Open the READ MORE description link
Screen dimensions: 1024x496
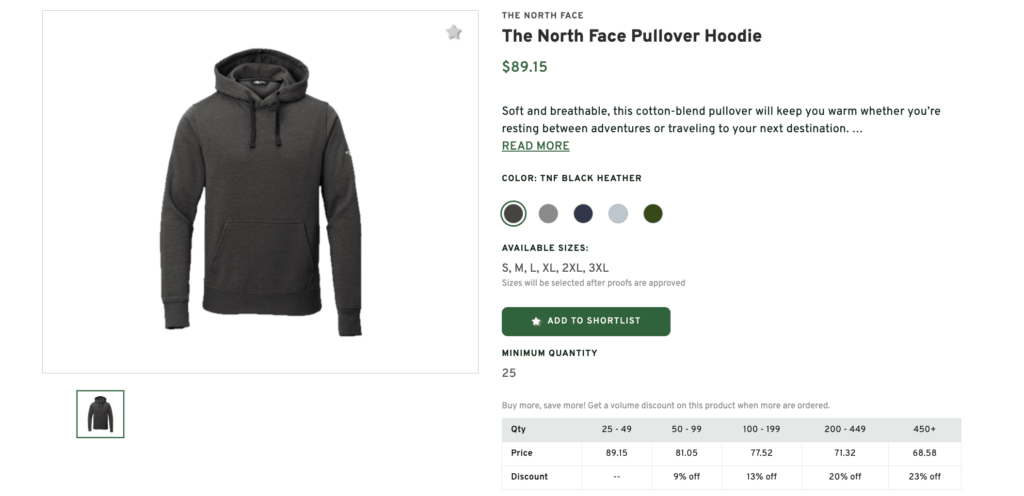pyautogui.click(x=535, y=146)
